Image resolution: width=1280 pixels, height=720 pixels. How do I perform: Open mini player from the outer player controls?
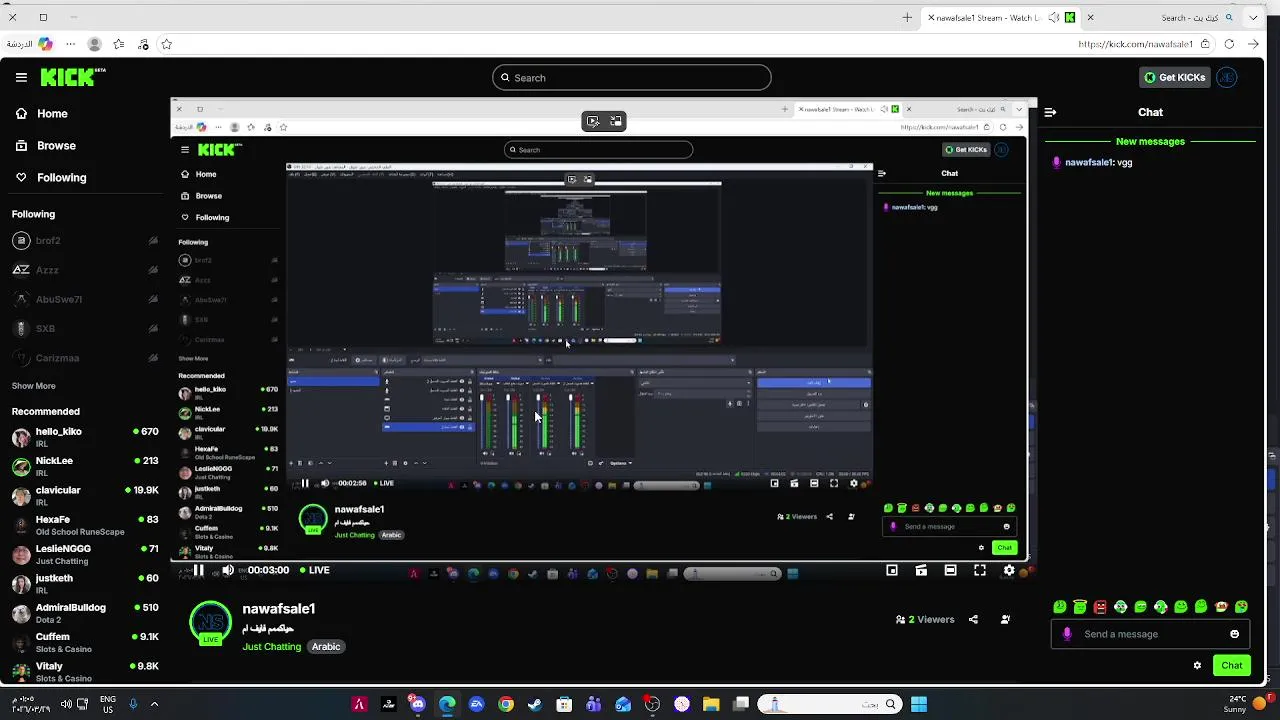click(892, 570)
